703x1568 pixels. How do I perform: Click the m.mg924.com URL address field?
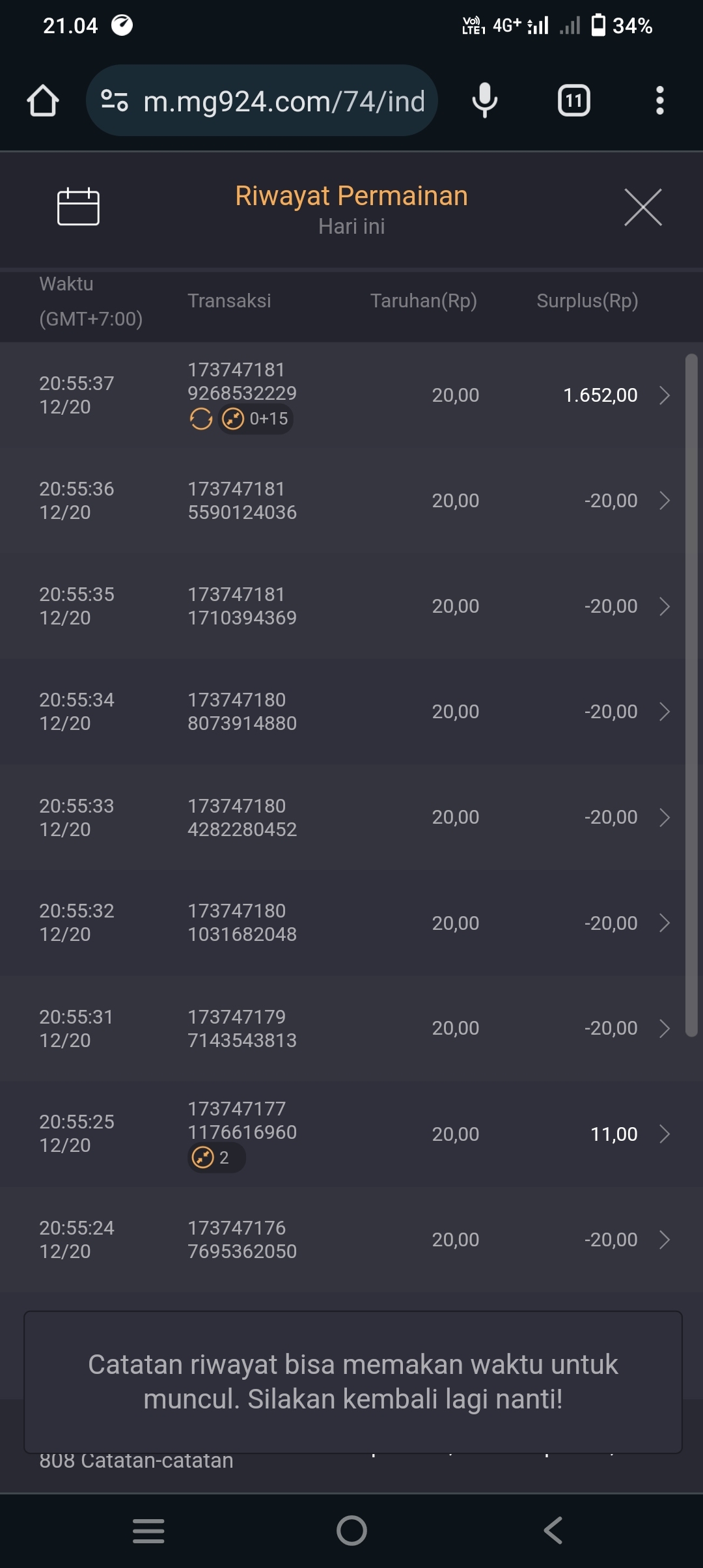coord(284,101)
